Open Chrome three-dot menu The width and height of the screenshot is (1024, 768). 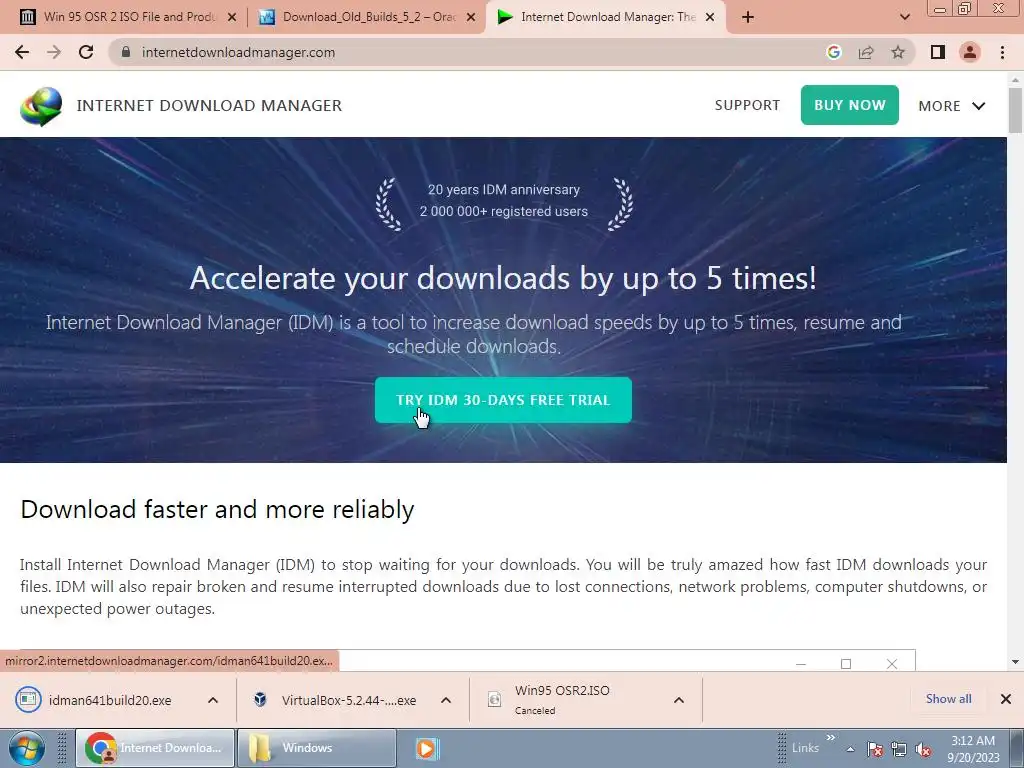[x=1002, y=52]
